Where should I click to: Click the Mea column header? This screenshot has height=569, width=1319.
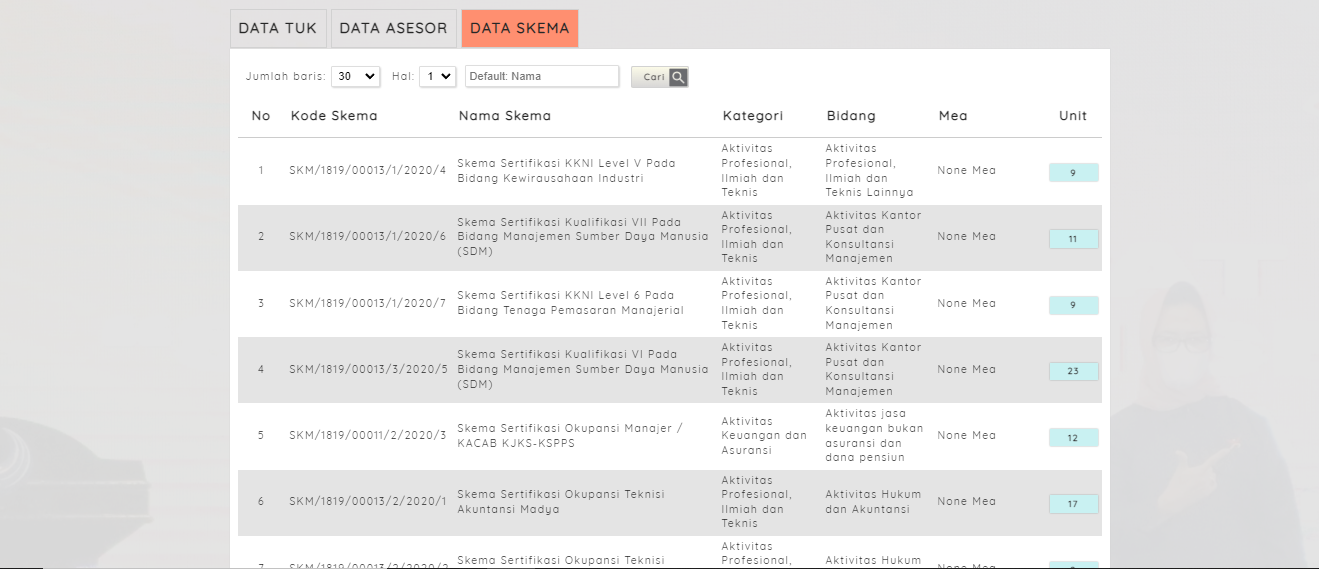pyautogui.click(x=953, y=116)
